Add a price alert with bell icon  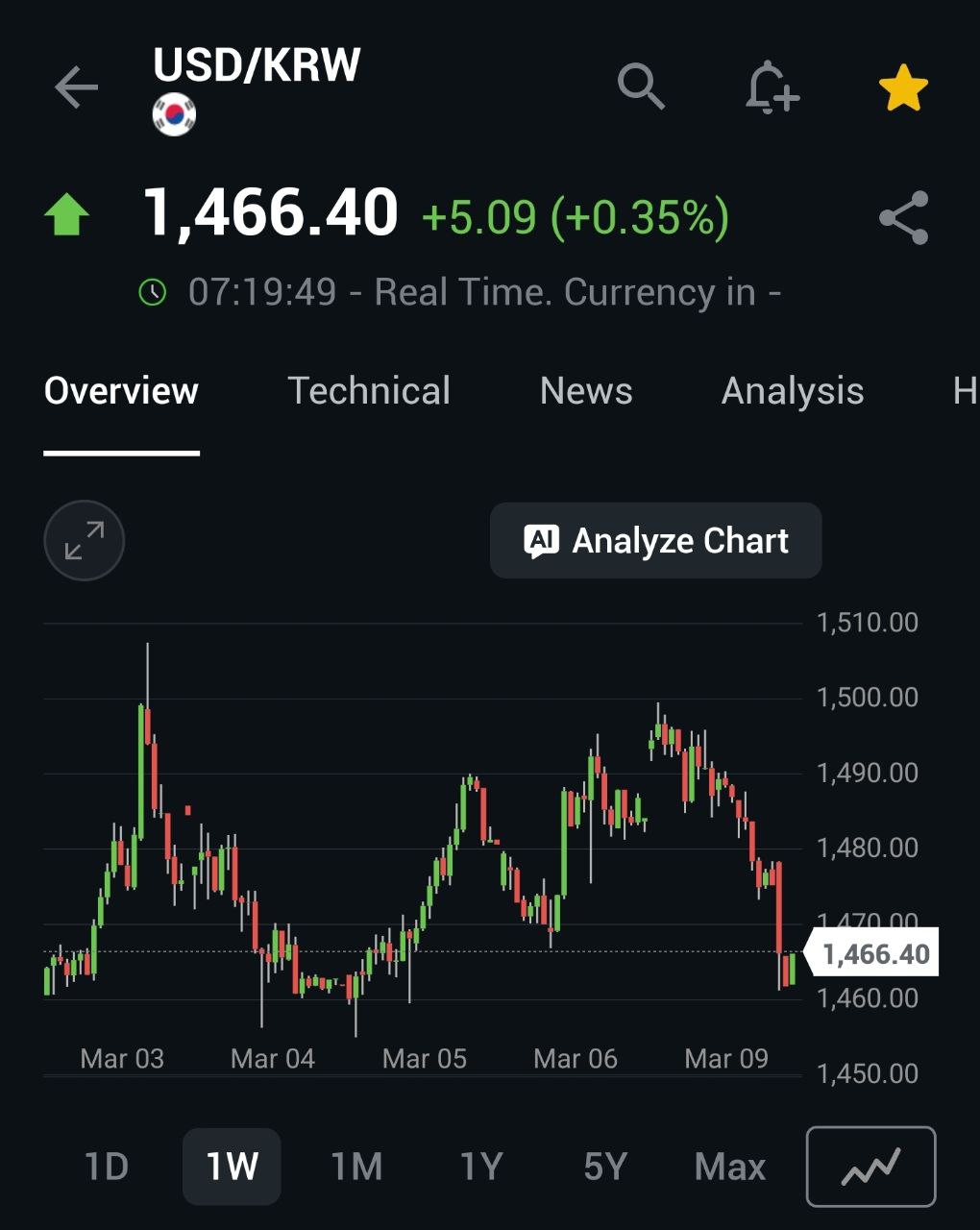tap(772, 88)
